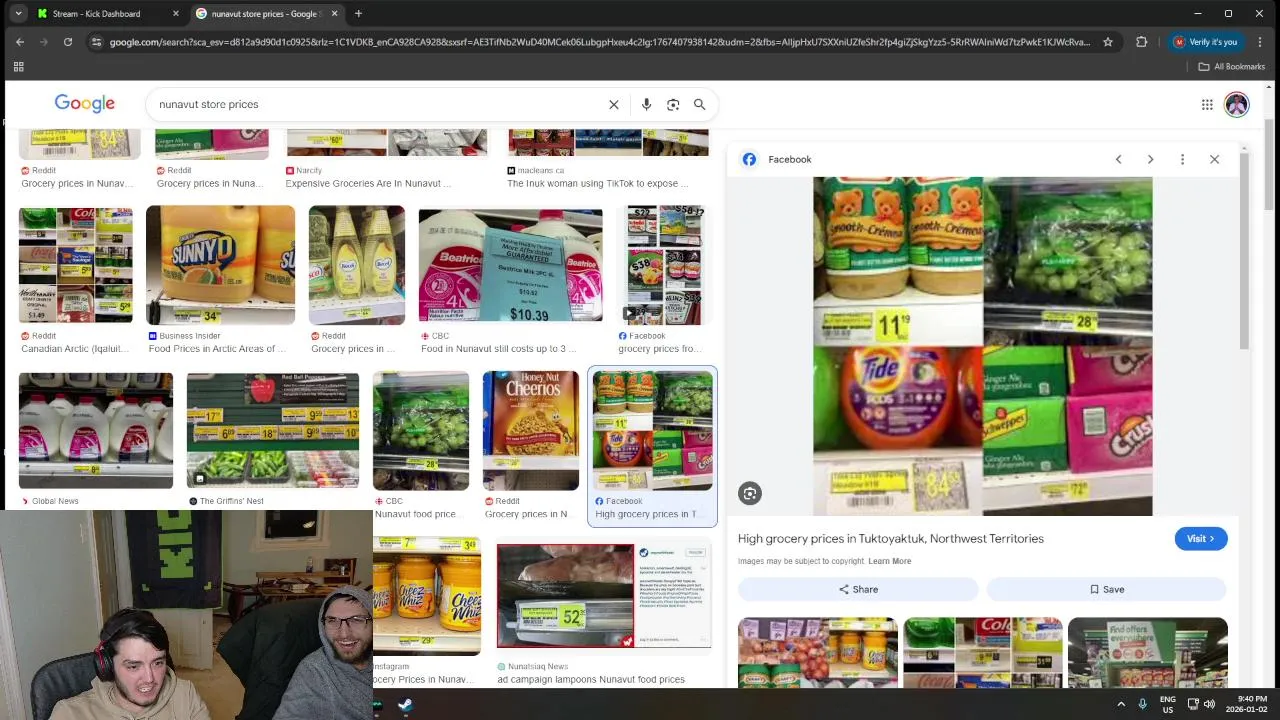The width and height of the screenshot is (1280, 720).
Task: Show next image in preview panel
Action: click(1150, 159)
